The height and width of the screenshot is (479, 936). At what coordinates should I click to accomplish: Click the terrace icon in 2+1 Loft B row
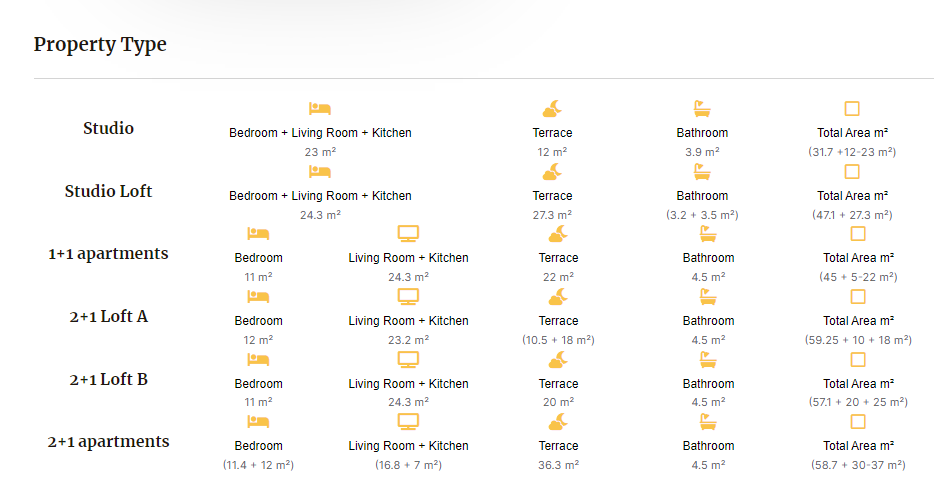[x=558, y=360]
